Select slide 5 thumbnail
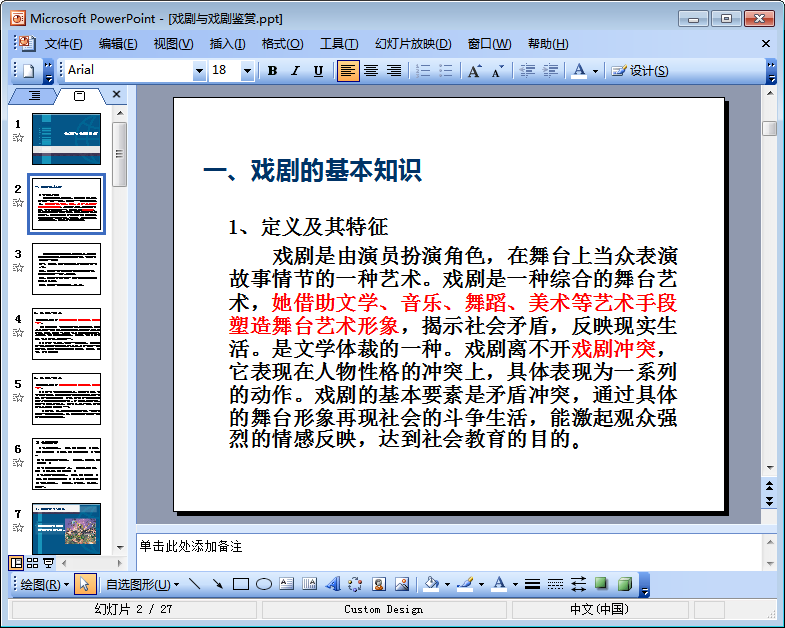785x628 pixels. tap(66, 398)
